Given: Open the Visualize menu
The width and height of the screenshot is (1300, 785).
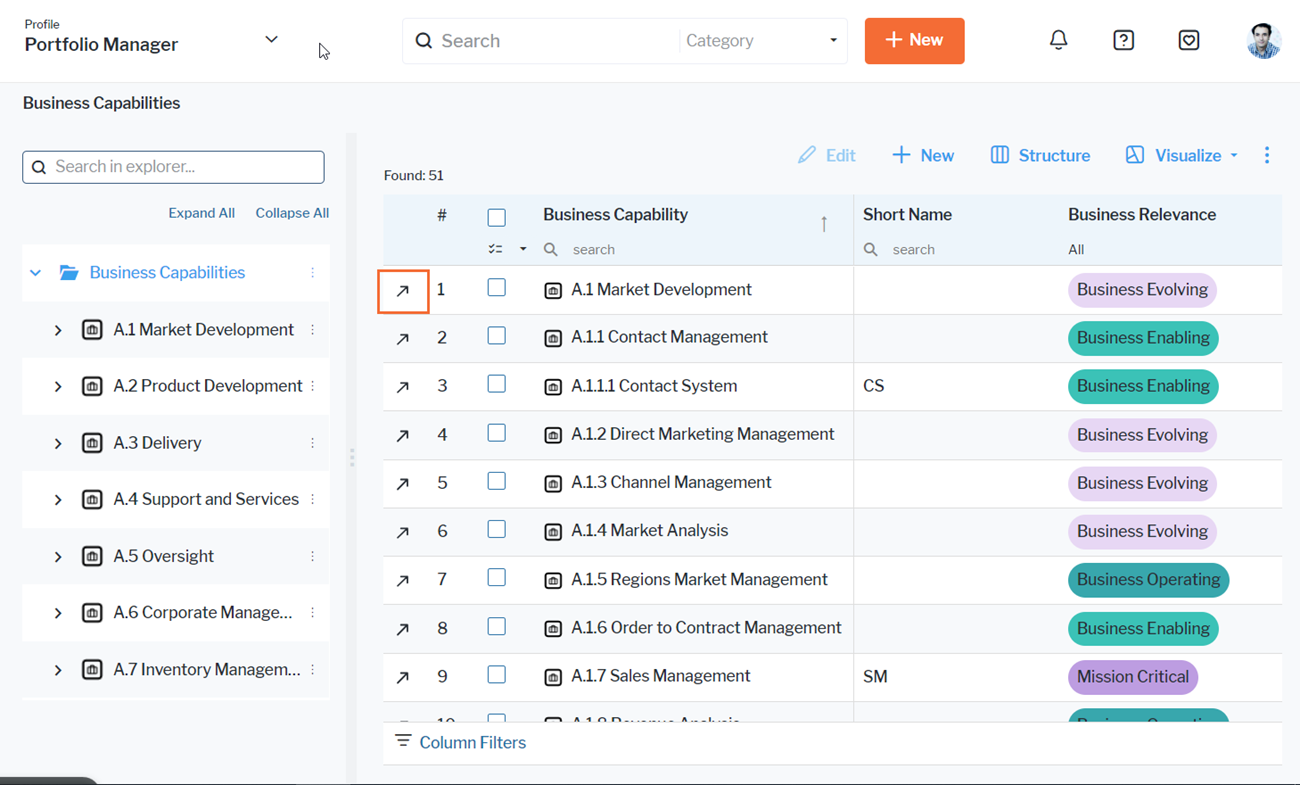Looking at the screenshot, I should tap(1182, 155).
